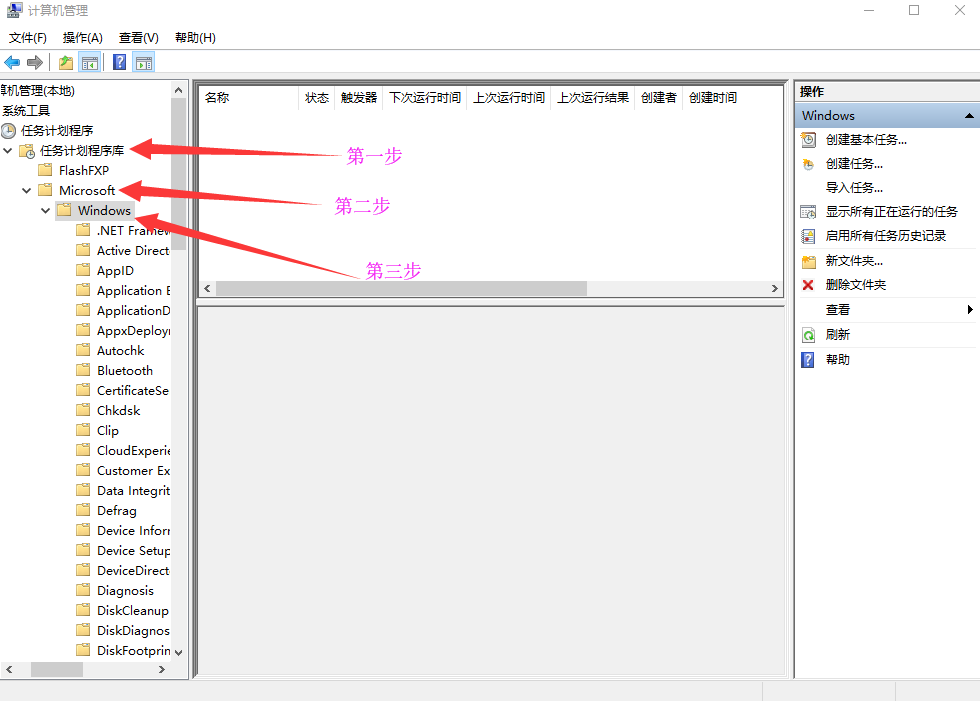980x701 pixels.
Task: Open the 操作(A) menu
Action: tap(82, 38)
